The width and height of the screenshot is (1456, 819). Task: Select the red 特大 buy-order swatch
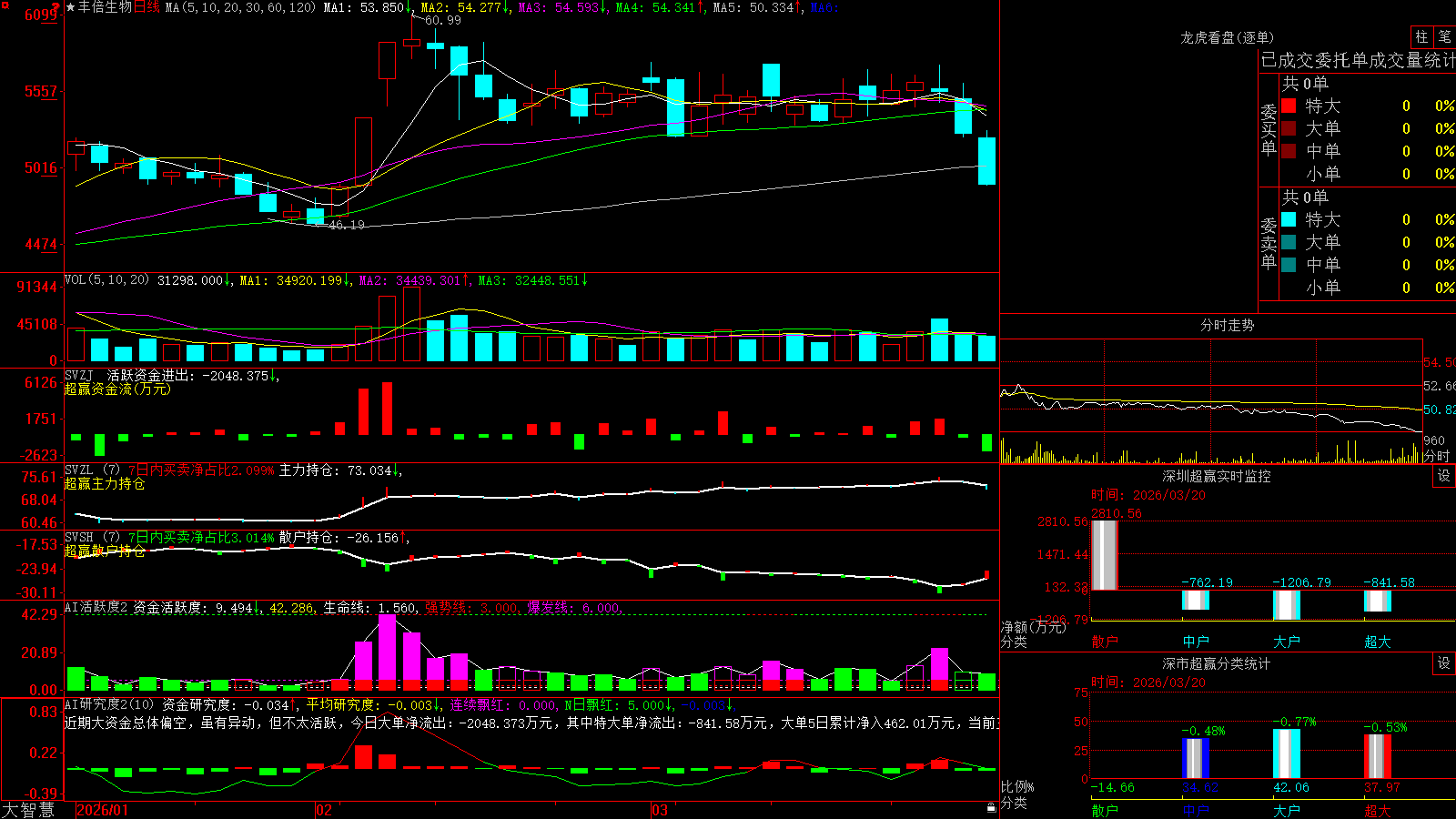[1289, 106]
